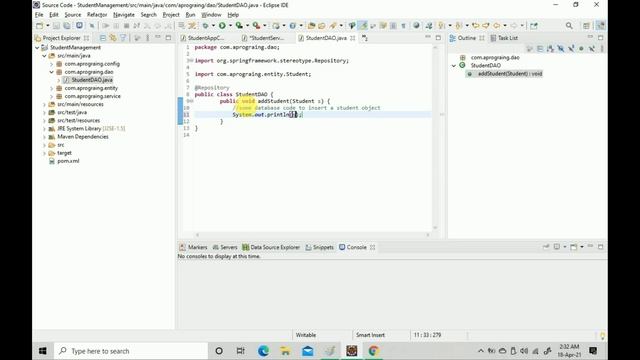
Task: Open Chrome from the taskbar
Action: coord(373,351)
